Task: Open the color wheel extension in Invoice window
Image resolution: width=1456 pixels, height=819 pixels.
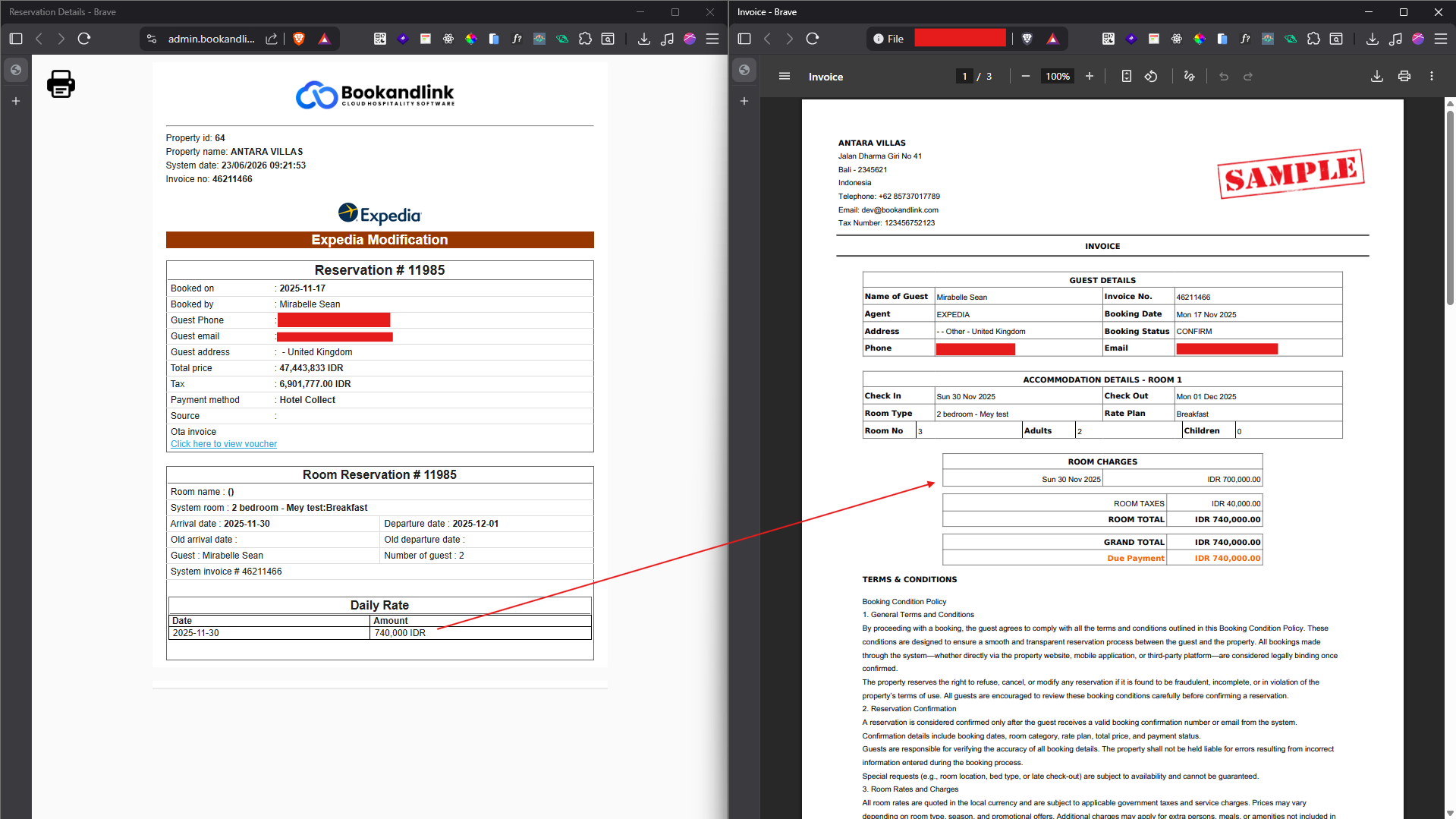Action: [x=1200, y=39]
